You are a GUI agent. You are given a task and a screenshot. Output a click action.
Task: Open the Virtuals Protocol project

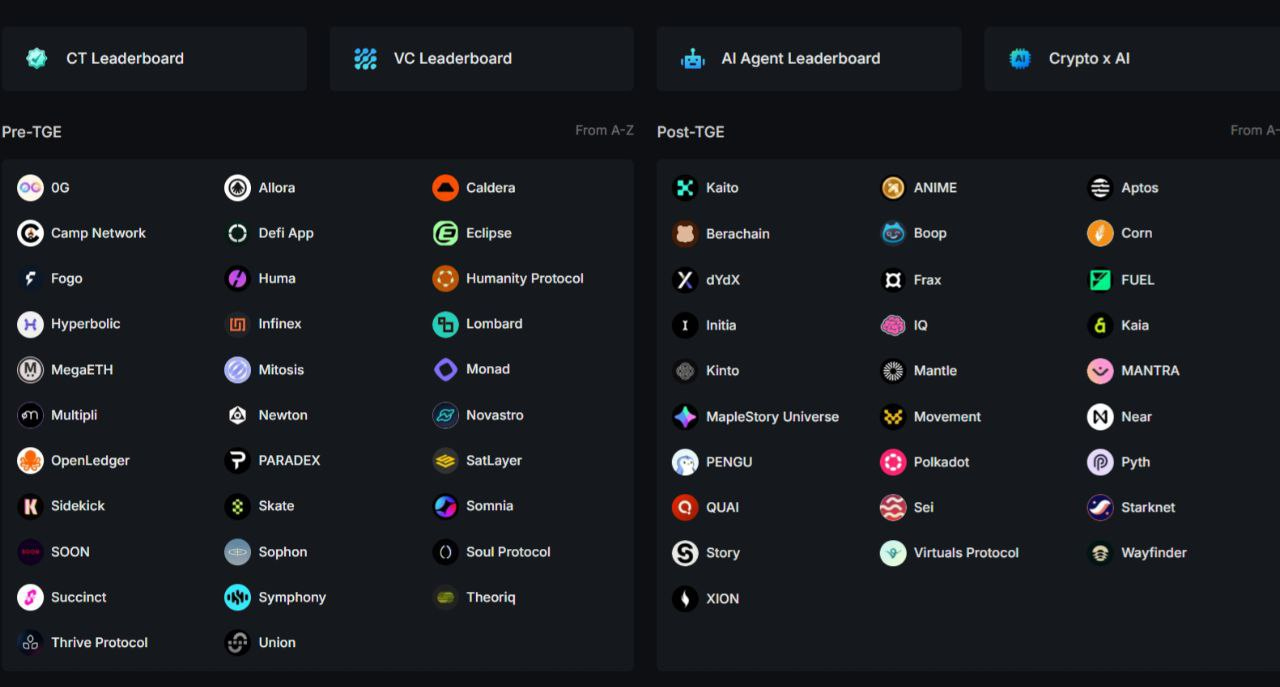tap(950, 553)
